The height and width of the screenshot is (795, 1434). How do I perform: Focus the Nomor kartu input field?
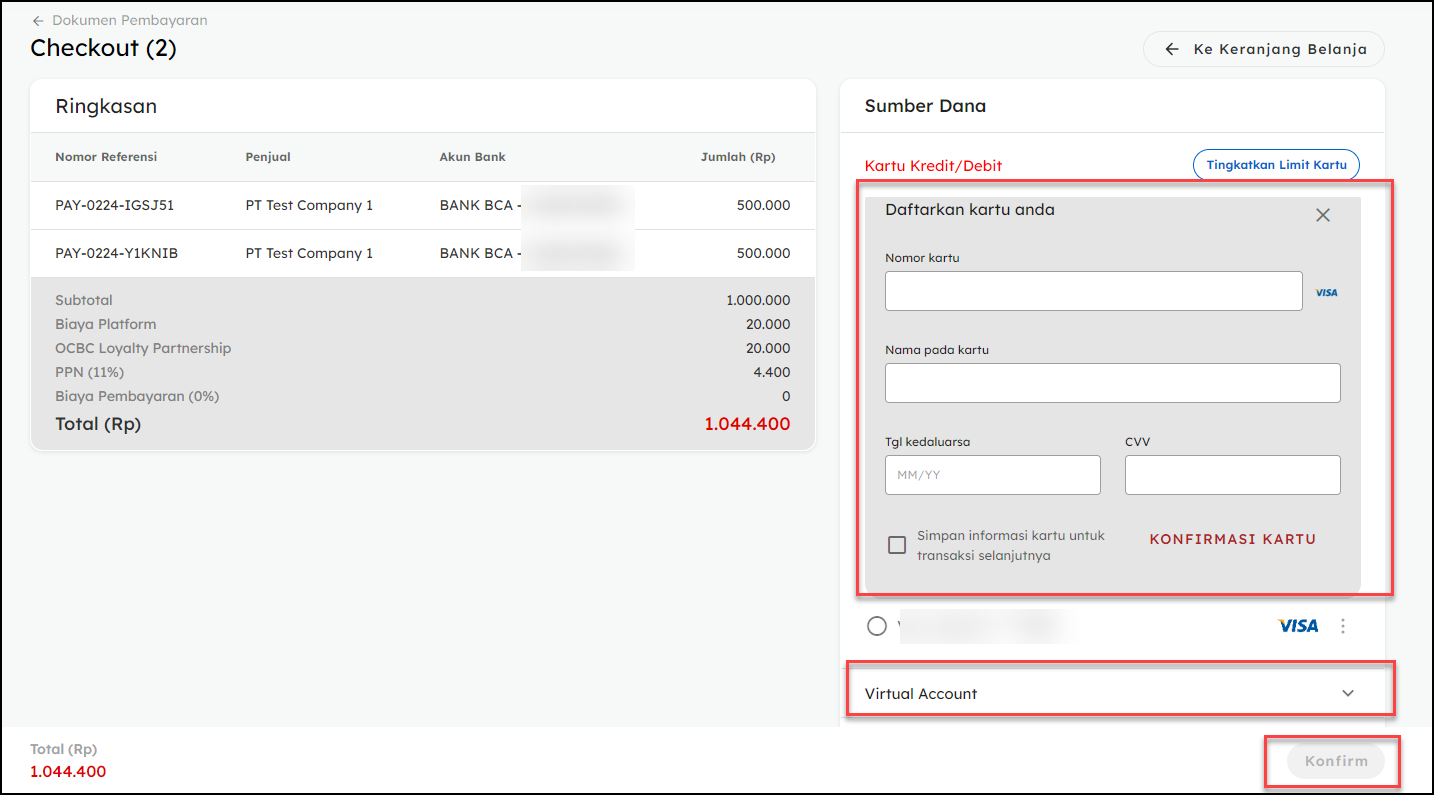(1093, 291)
